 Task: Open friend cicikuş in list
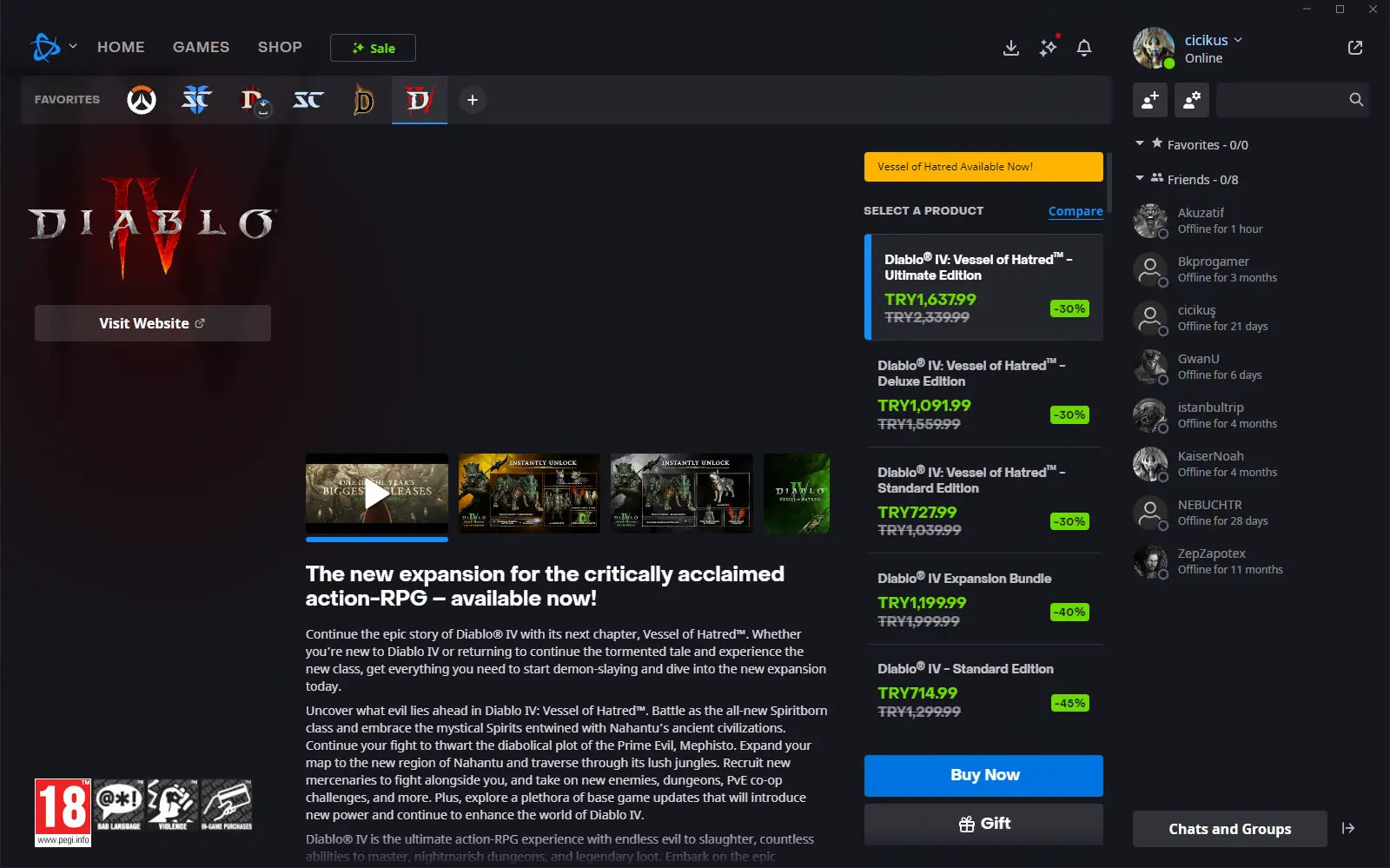[1251, 318]
